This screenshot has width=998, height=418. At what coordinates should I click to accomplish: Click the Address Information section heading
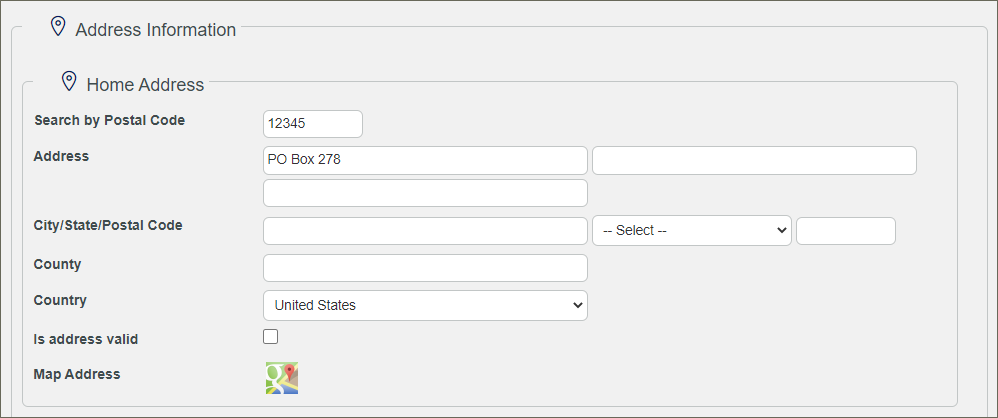tap(156, 30)
